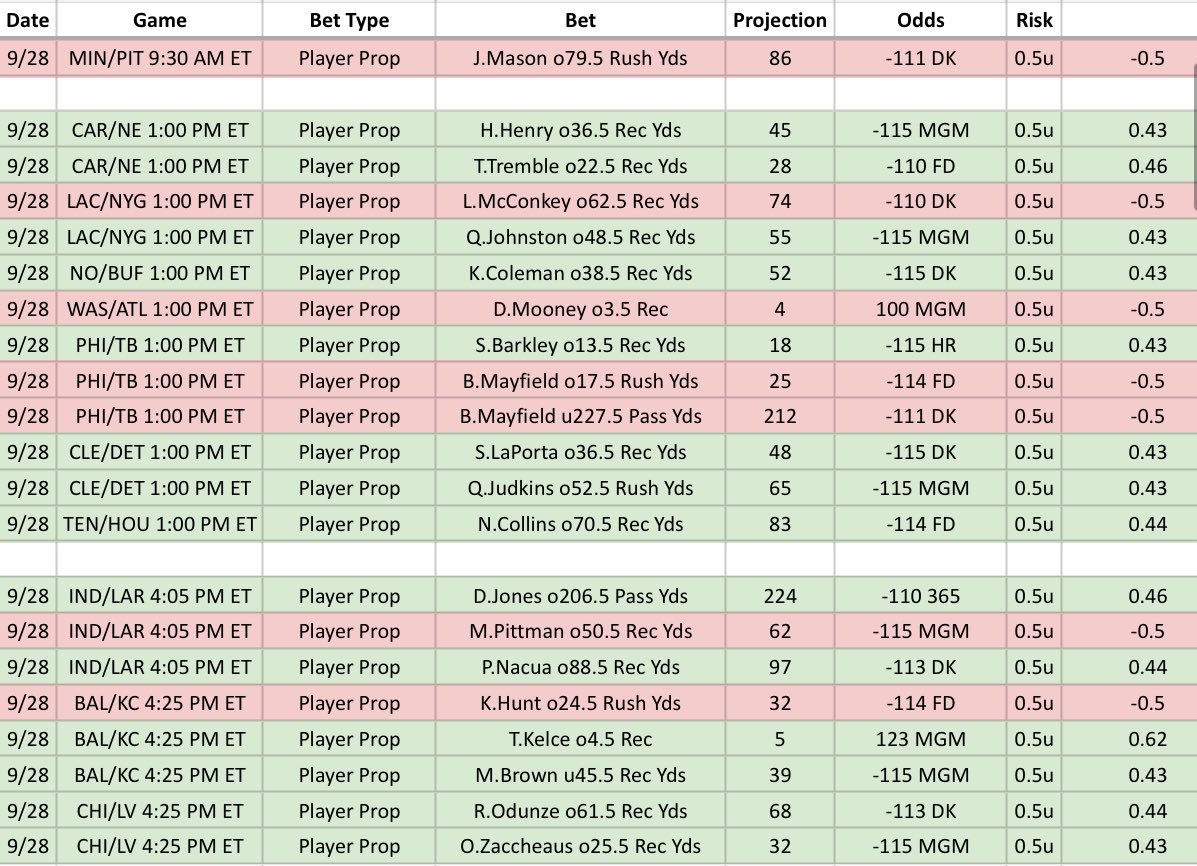Screen dimensions: 1197x866
Task: Select the Q.Judkins o52.5 Rush Yds cell
Action: tap(580, 488)
